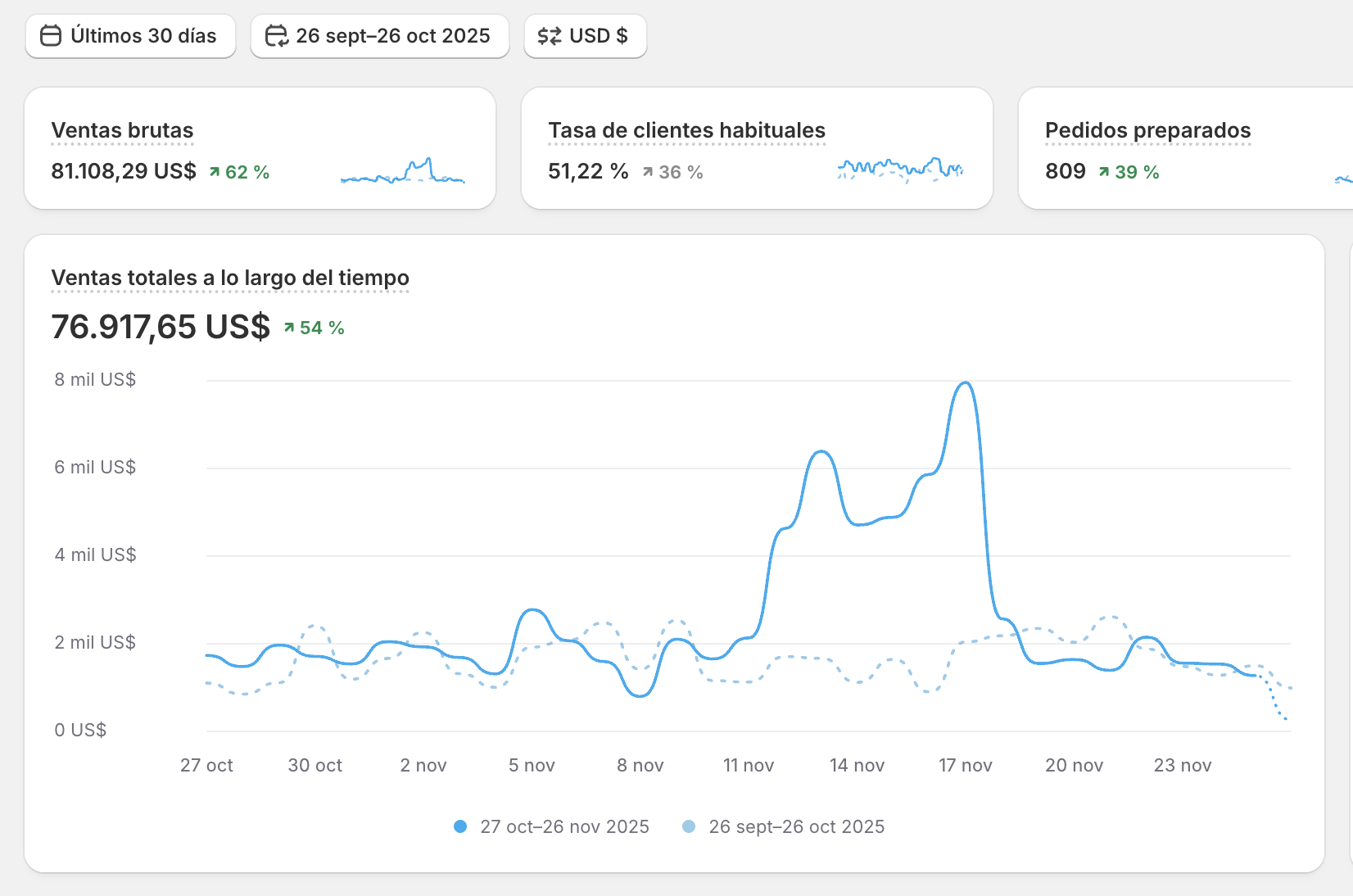Image resolution: width=1353 pixels, height=896 pixels.
Task: Click the 17 nov date label
Action: click(x=966, y=765)
